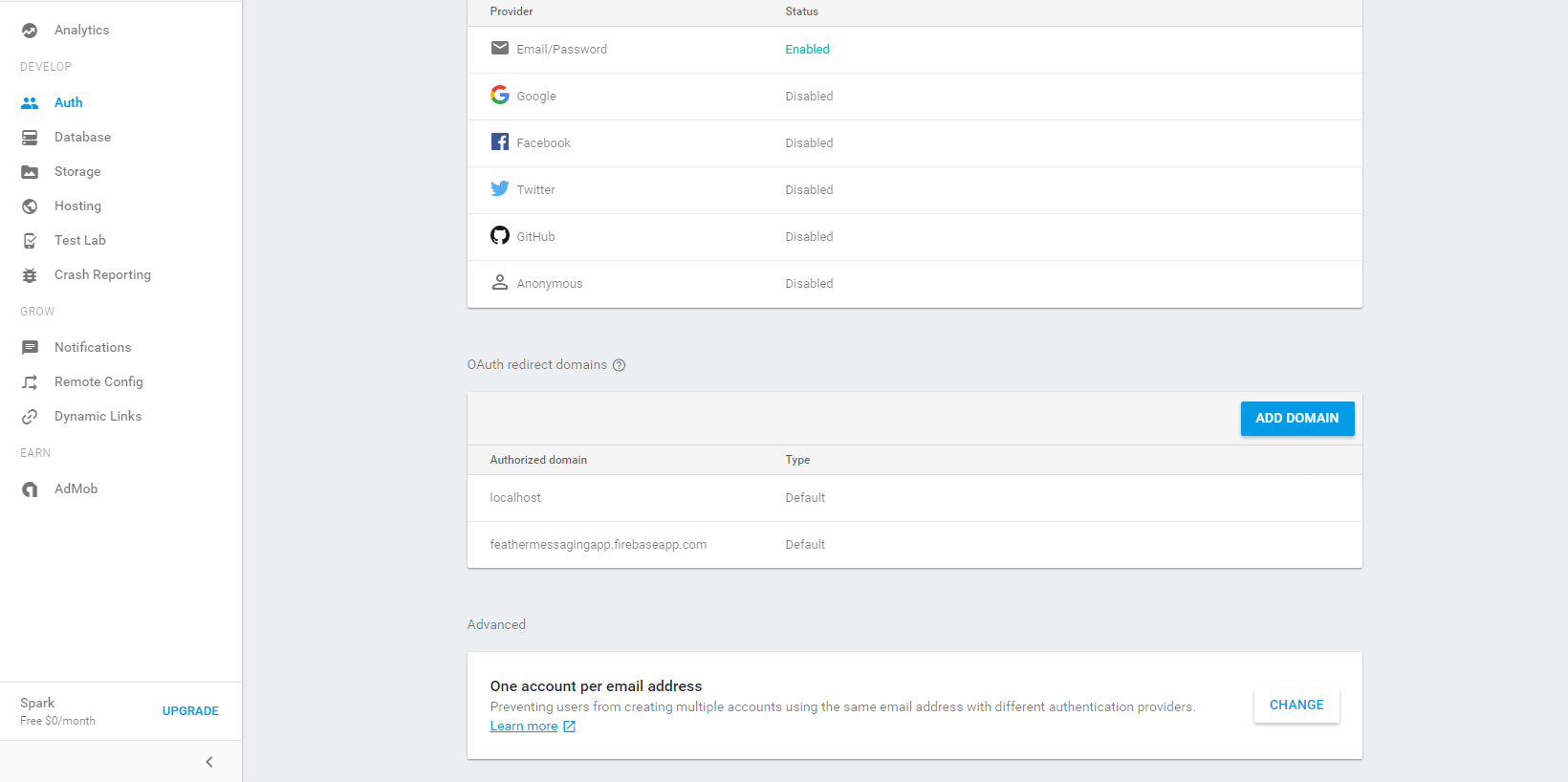
Task: Follow the Learn more link
Action: pyautogui.click(x=524, y=727)
